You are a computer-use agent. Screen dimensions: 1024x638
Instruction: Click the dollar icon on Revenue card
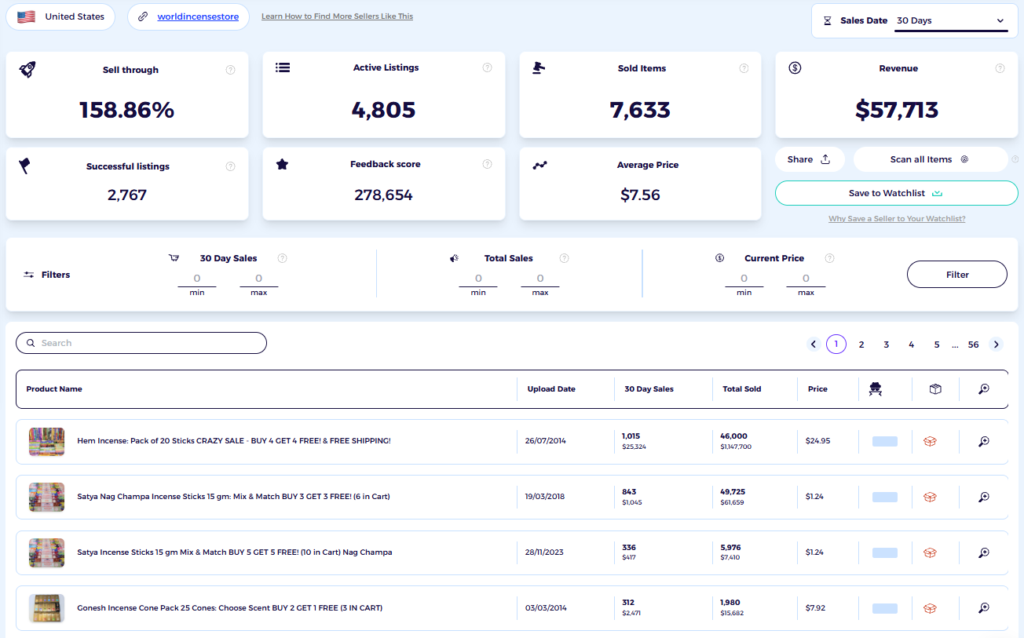[795, 67]
